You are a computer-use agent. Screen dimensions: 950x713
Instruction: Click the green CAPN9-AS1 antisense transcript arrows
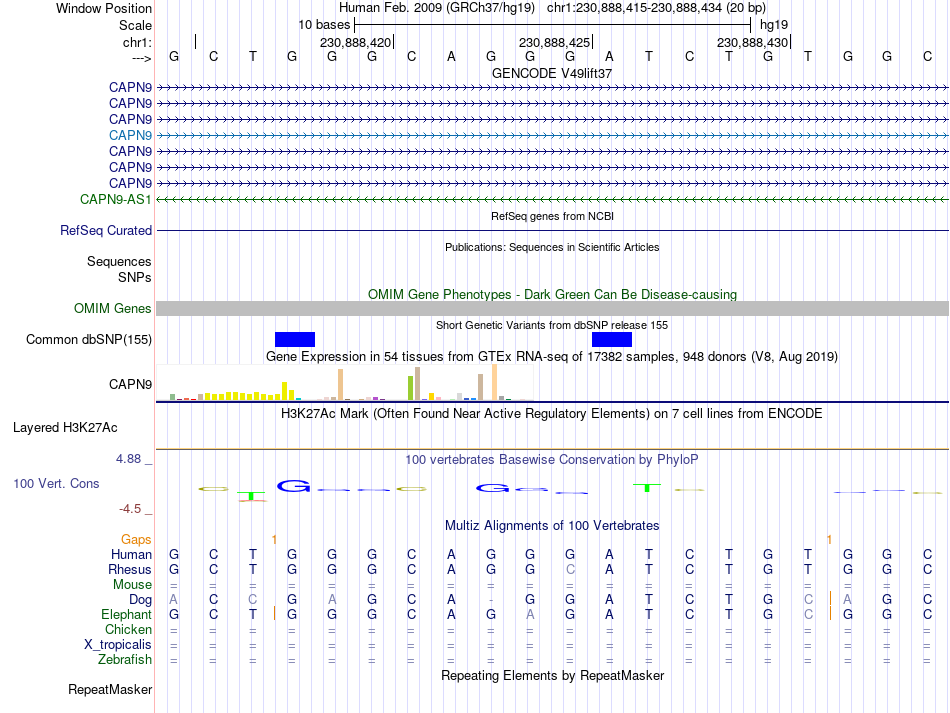(x=553, y=199)
